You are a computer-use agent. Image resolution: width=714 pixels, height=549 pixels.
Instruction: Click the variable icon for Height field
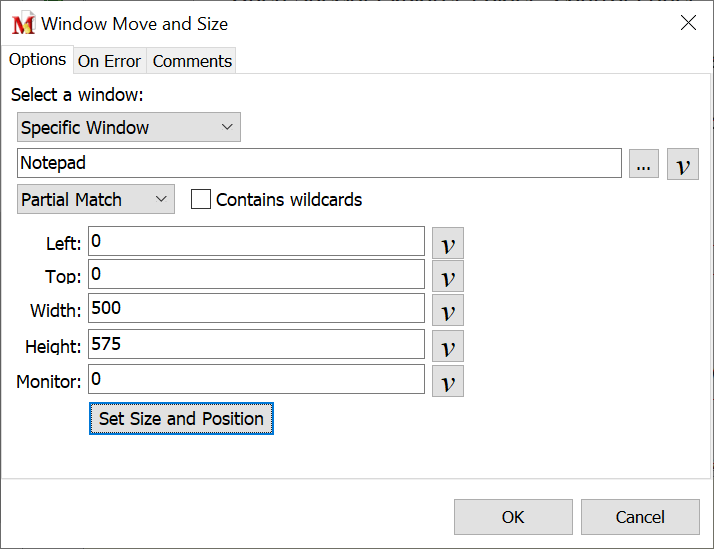(448, 346)
